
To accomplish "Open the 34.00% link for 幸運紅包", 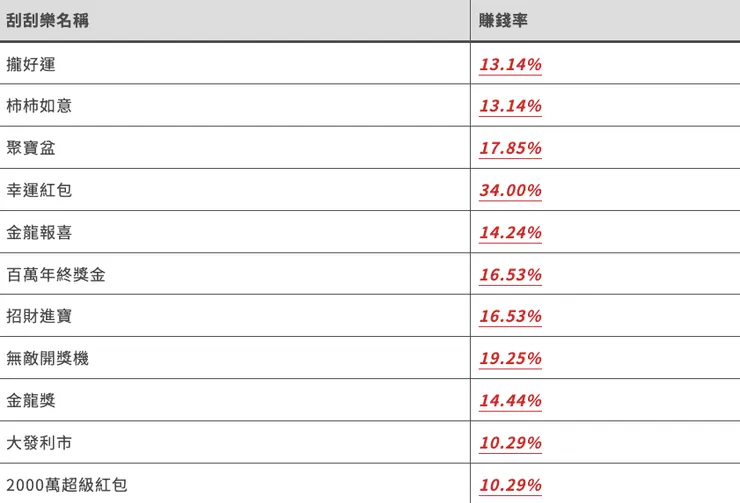I will (x=510, y=191).
